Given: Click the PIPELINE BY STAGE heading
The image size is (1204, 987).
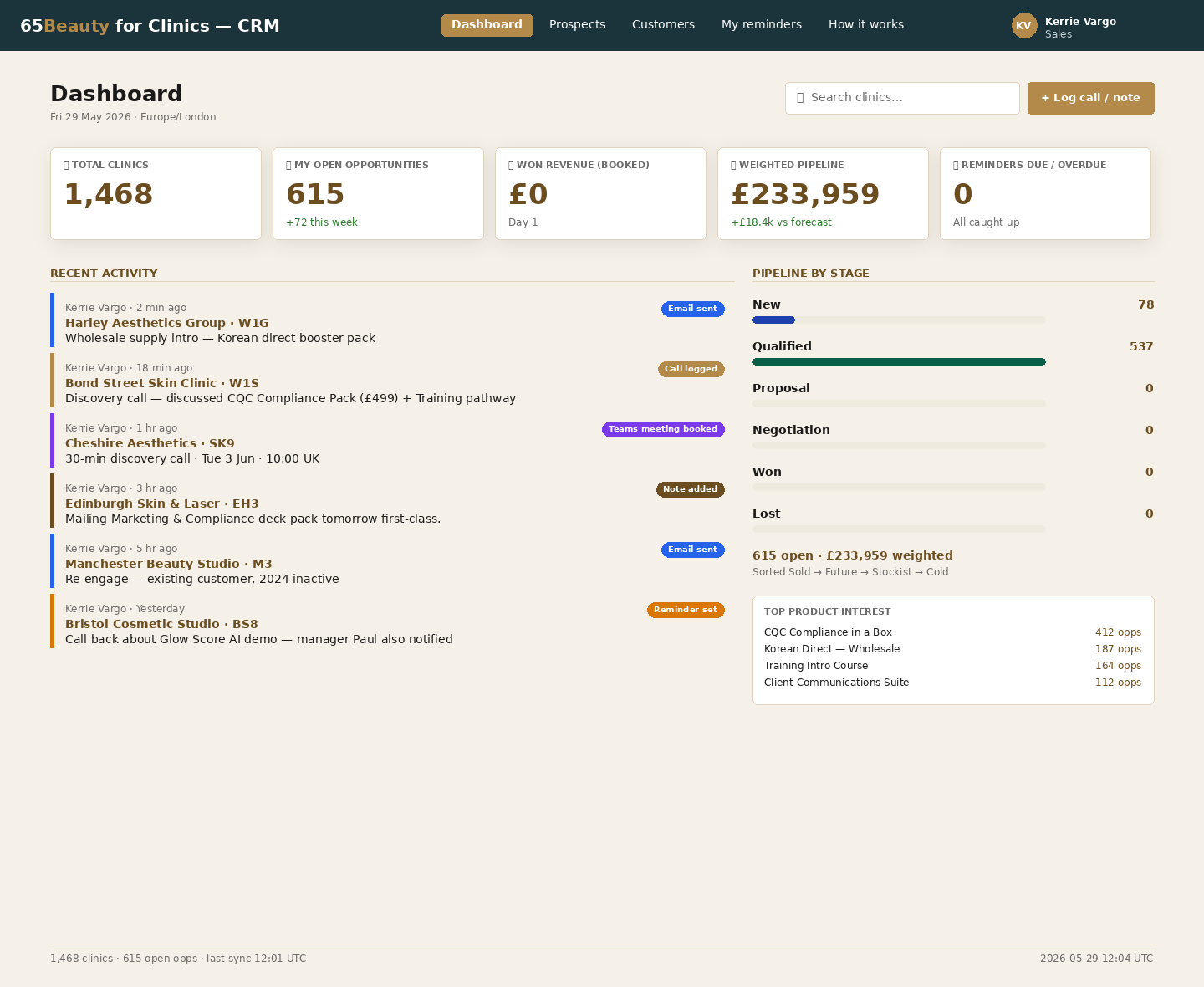Looking at the screenshot, I should coord(811,274).
